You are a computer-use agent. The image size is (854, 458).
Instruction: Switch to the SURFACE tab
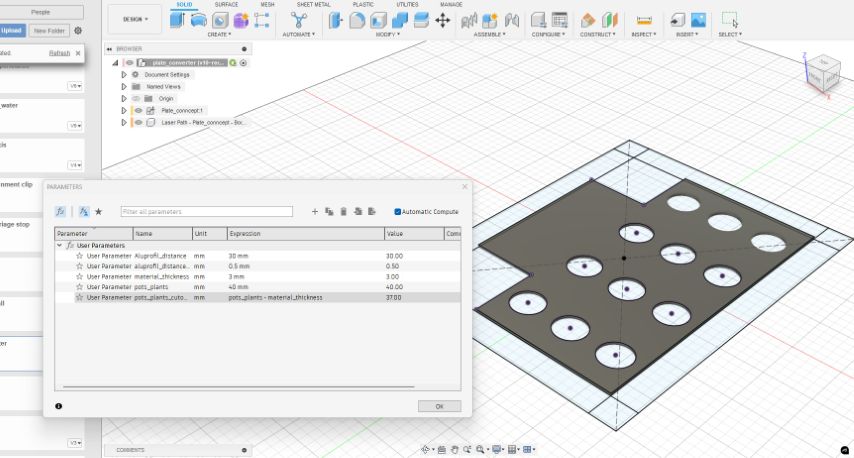pyautogui.click(x=227, y=4)
